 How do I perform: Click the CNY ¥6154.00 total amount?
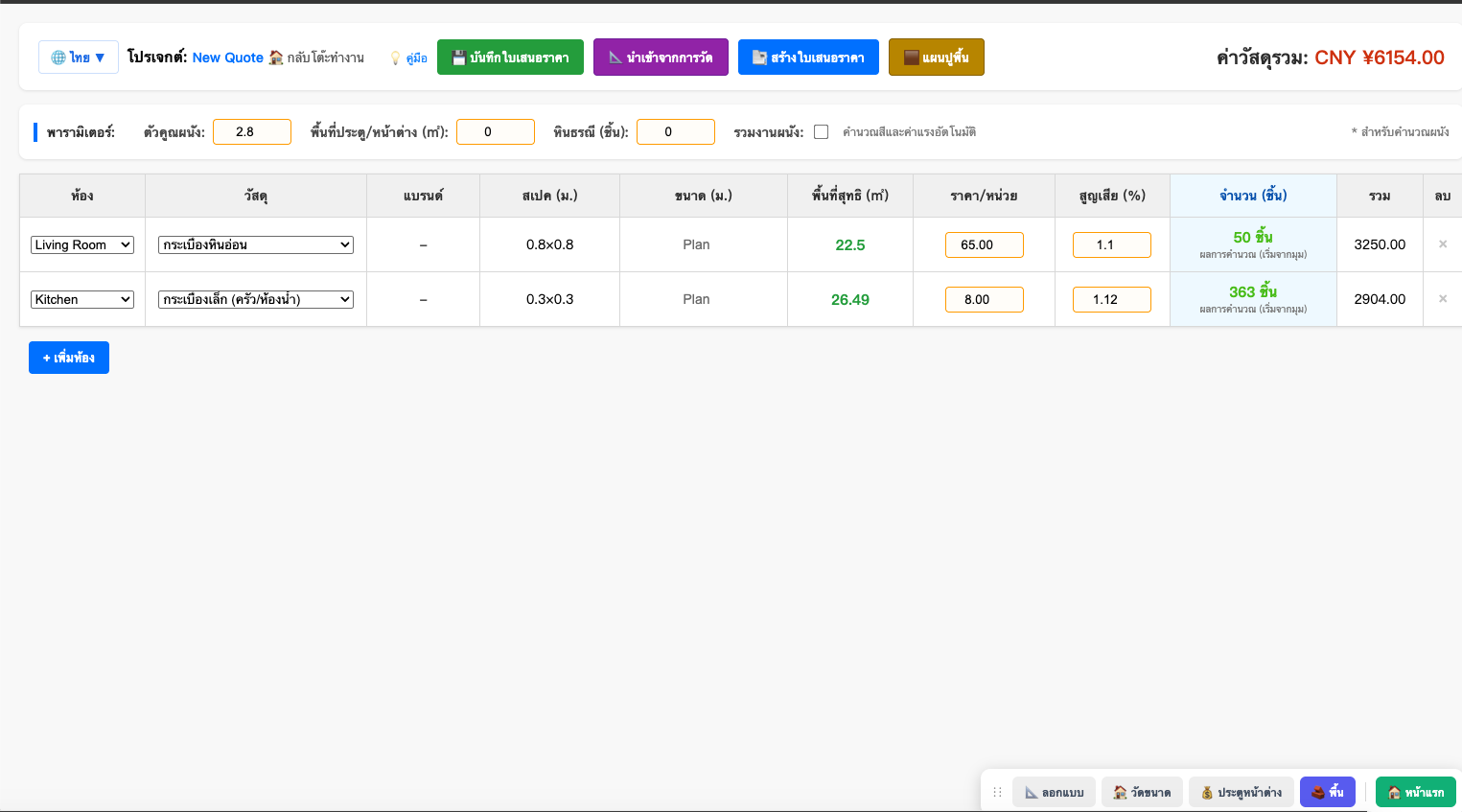tap(1380, 58)
